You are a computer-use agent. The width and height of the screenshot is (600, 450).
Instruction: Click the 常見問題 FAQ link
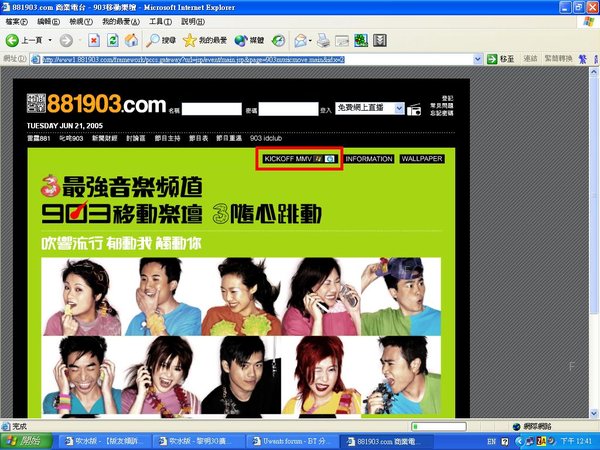coord(442,106)
